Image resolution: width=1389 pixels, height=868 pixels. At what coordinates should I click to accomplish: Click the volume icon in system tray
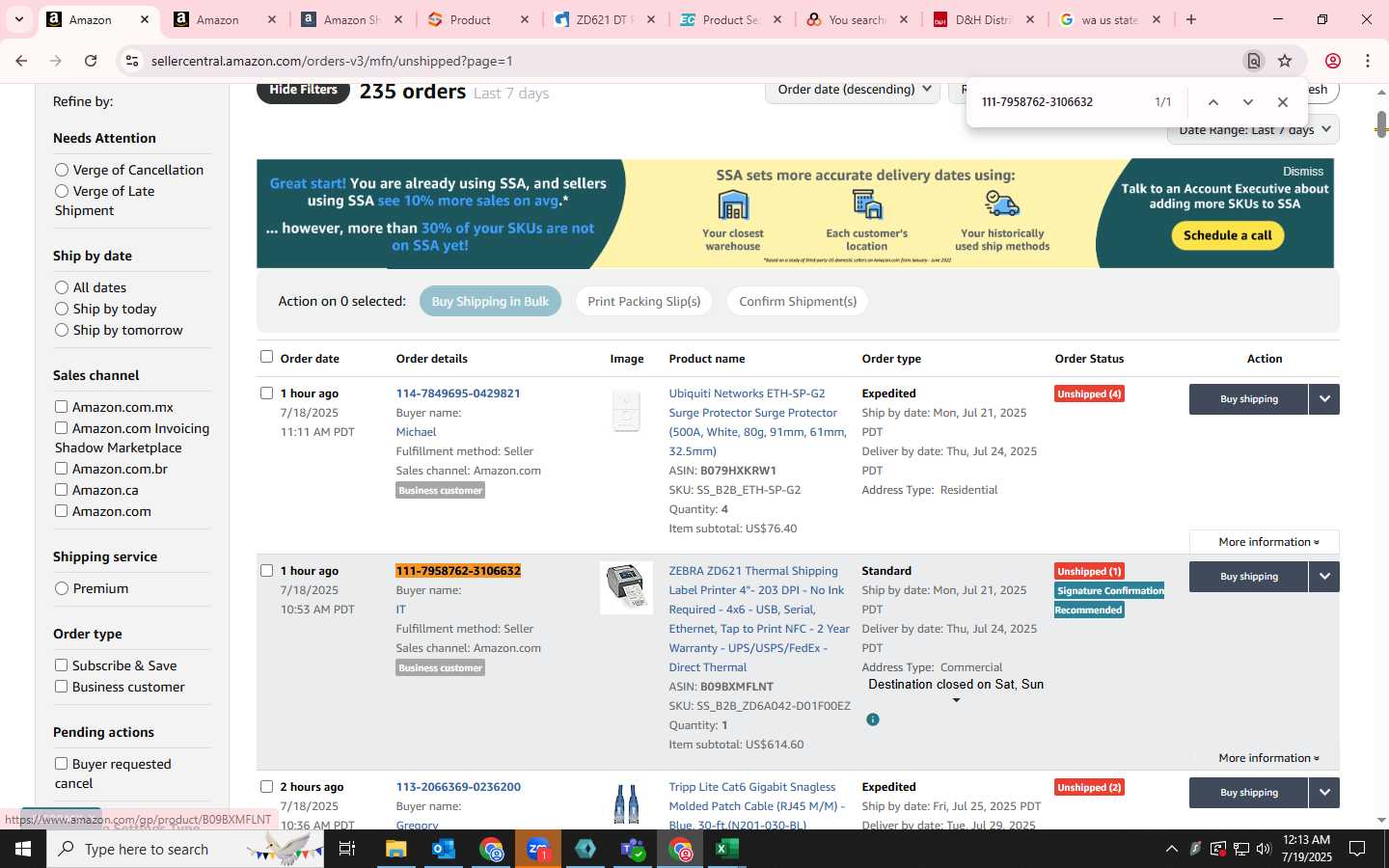coord(1264,849)
